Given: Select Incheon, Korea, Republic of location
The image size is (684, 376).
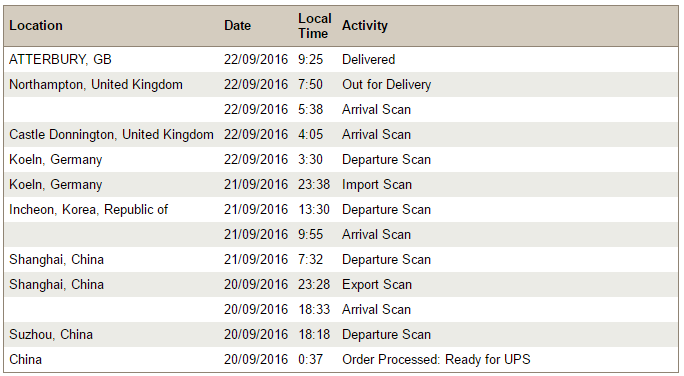Looking at the screenshot, I should [x=89, y=209].
